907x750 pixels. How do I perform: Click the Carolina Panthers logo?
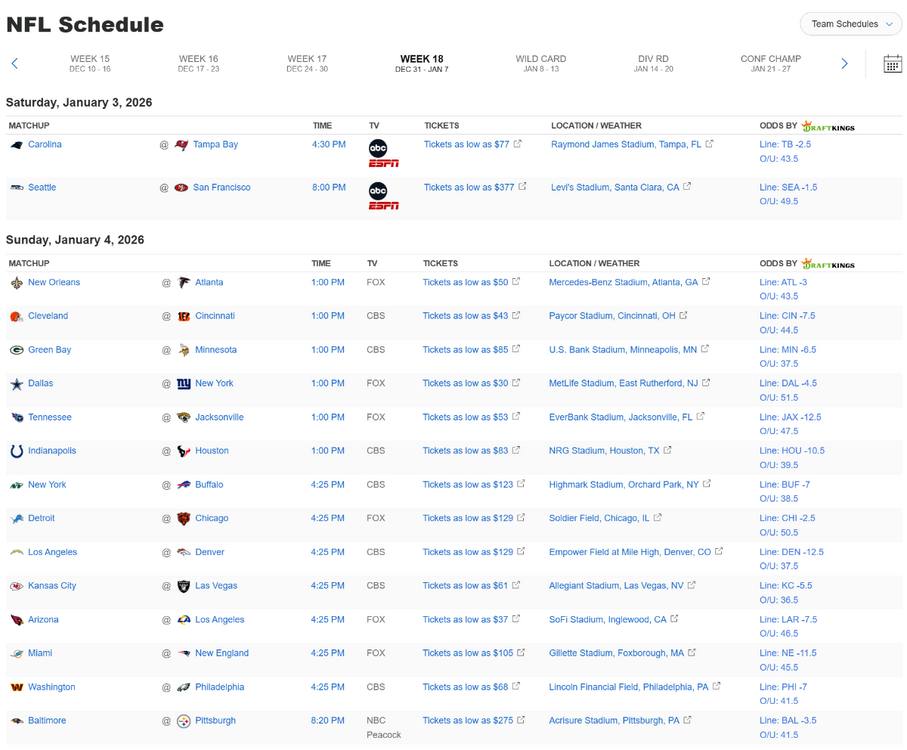[x=17, y=145]
